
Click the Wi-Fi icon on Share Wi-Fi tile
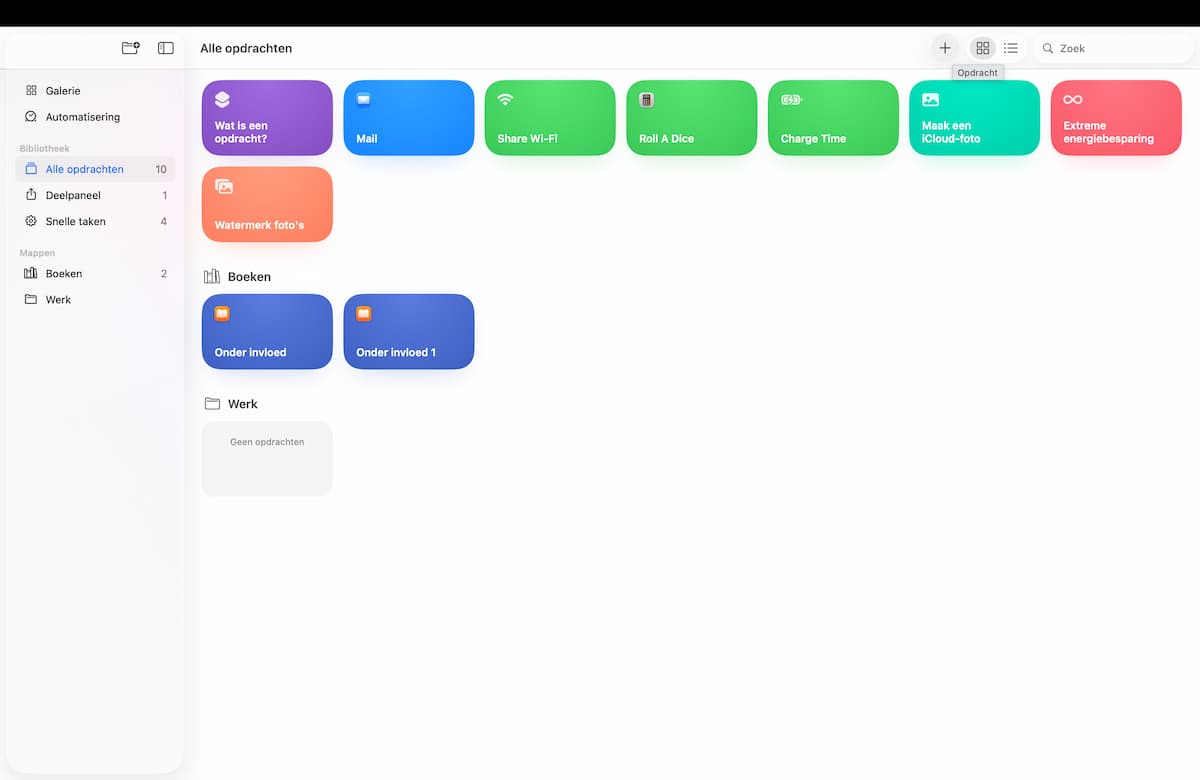coord(505,100)
